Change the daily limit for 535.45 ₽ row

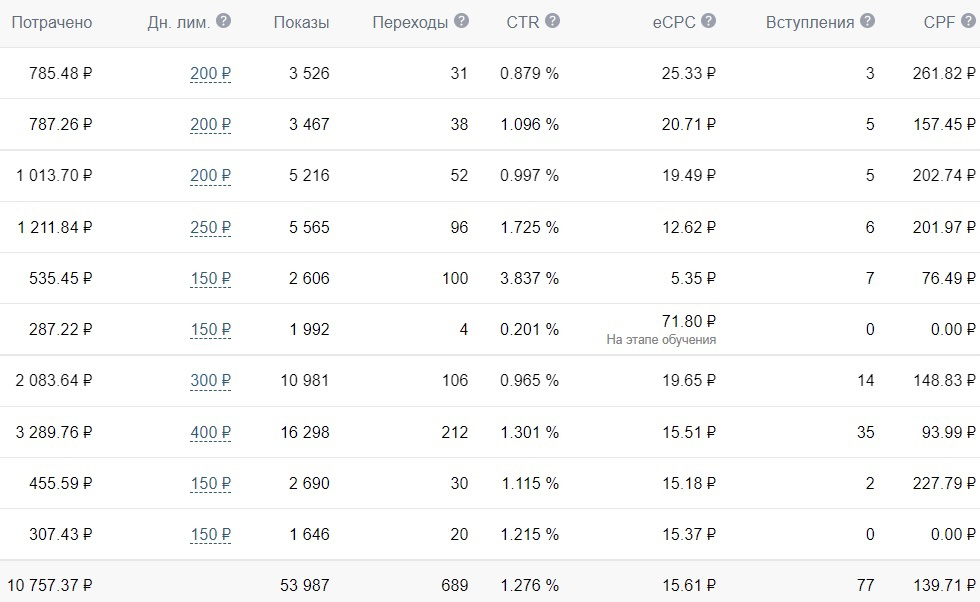(x=211, y=278)
